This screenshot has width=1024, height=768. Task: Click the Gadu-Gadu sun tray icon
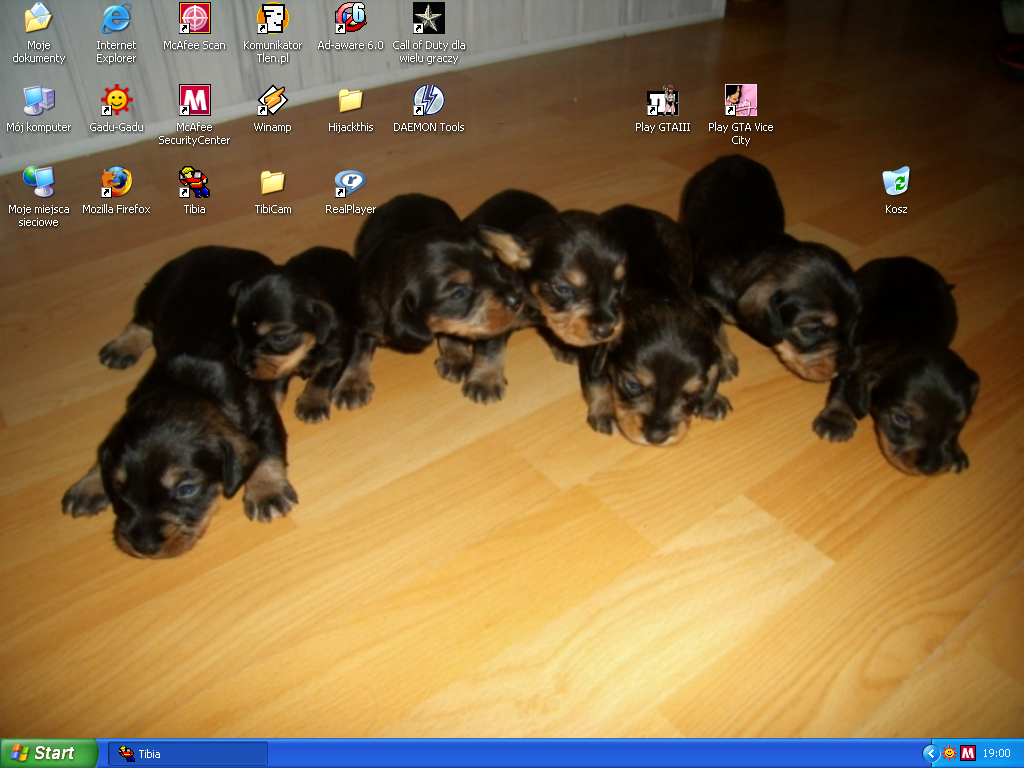[950, 754]
